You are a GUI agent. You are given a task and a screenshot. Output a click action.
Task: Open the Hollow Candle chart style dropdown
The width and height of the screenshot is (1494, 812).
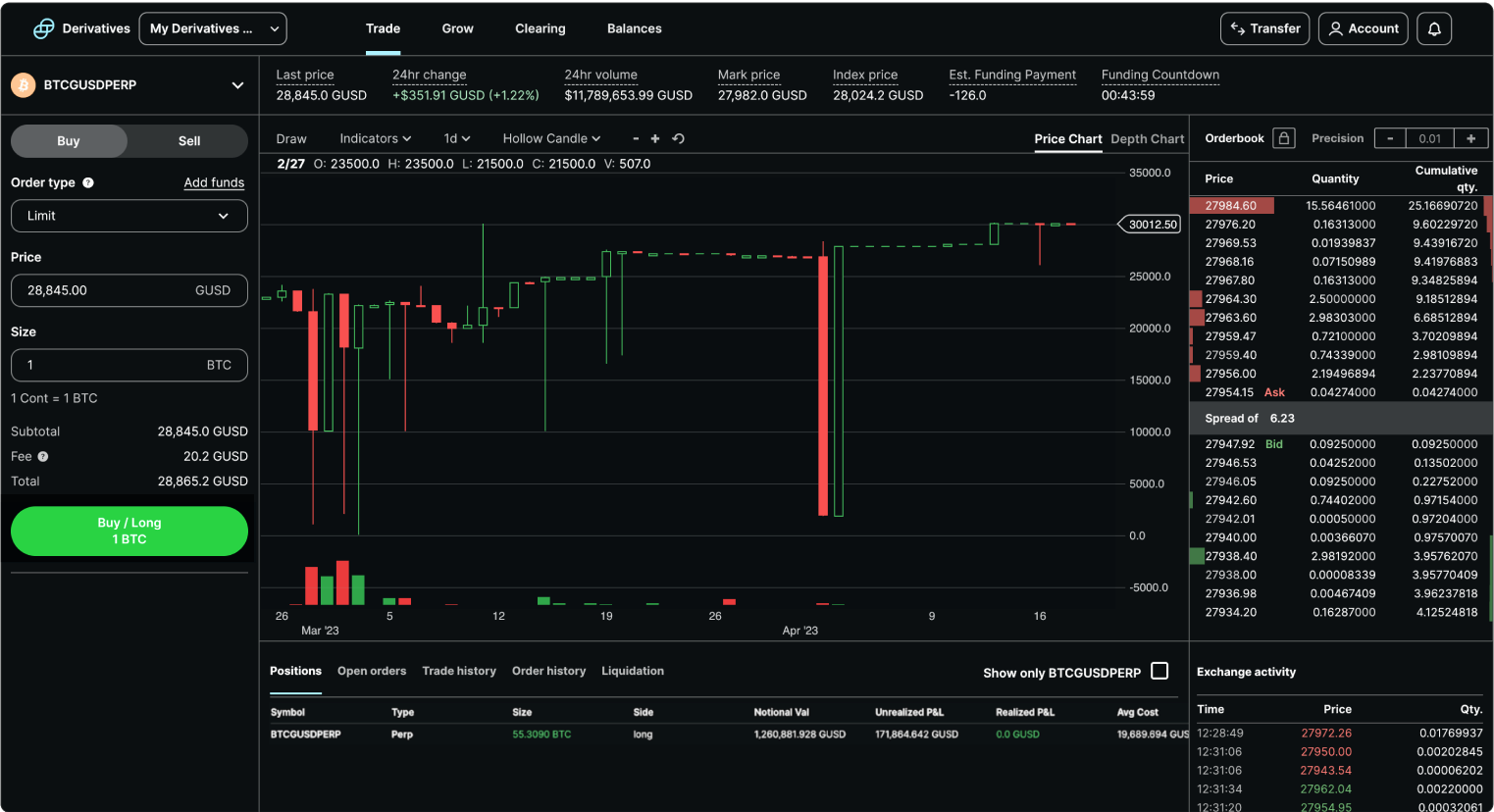click(551, 138)
